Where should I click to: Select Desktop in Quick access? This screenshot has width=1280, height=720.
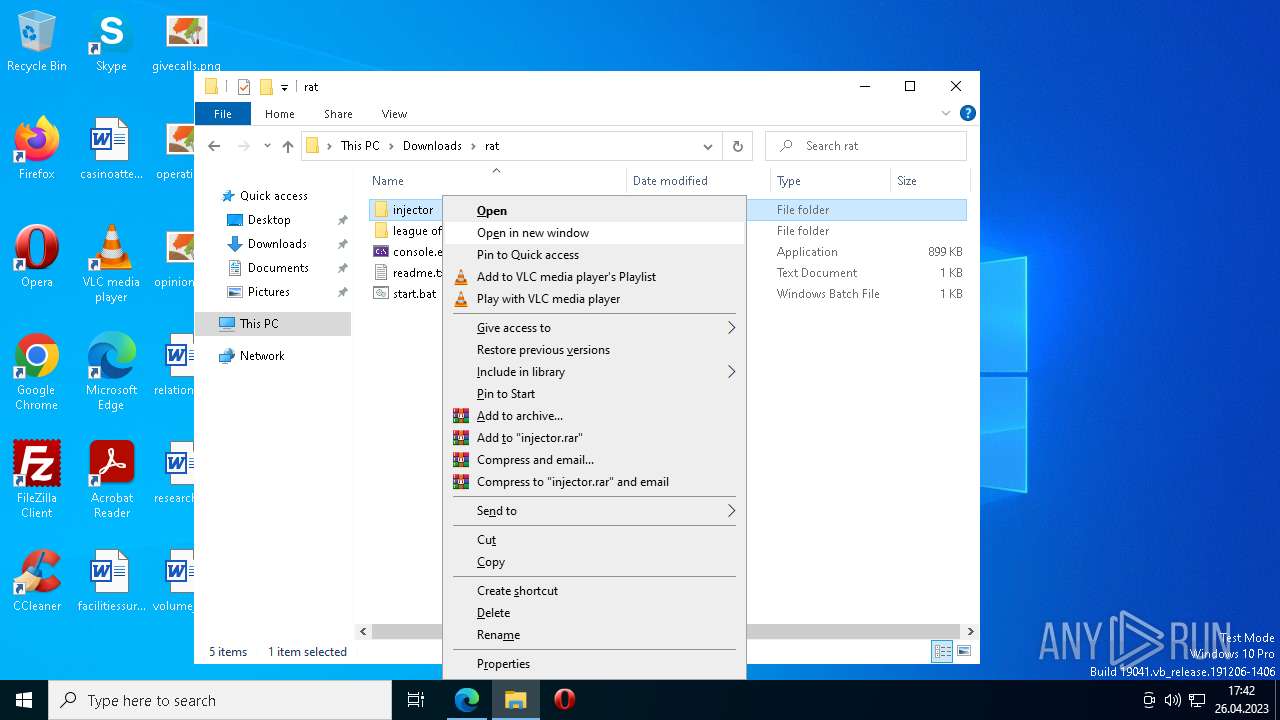(269, 220)
